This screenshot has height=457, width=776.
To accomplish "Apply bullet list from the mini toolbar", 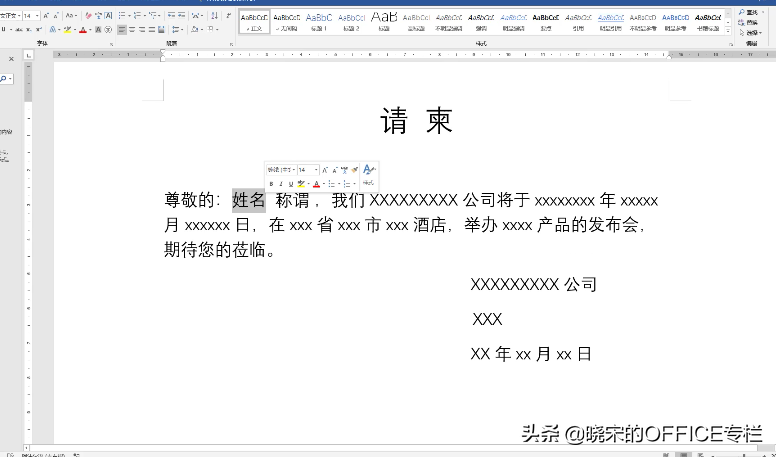I will (x=332, y=184).
